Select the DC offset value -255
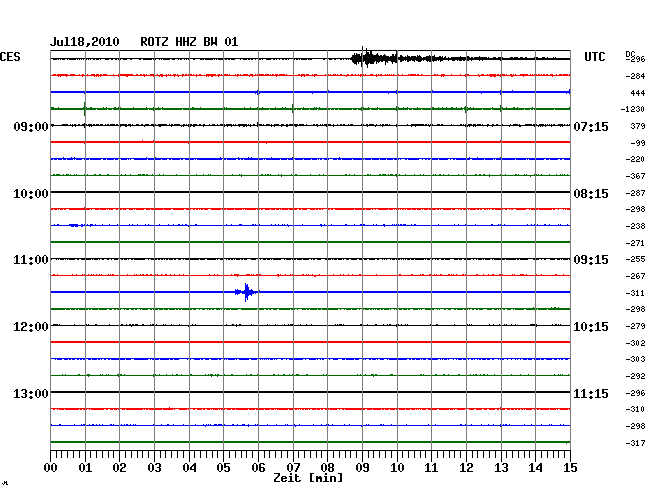Viewport: 650px width, 494px height. [635, 259]
